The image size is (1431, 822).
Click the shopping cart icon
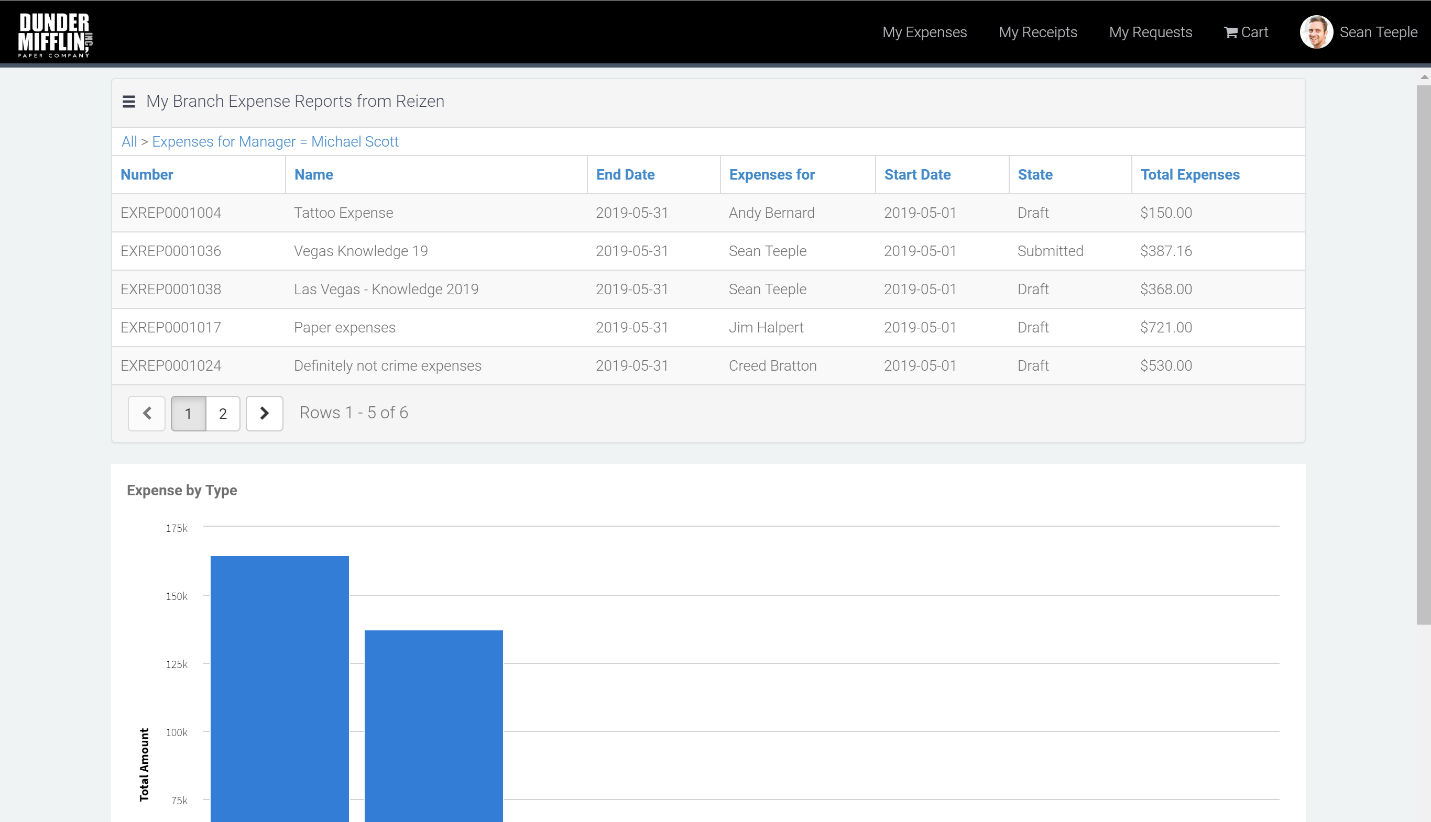[1231, 32]
